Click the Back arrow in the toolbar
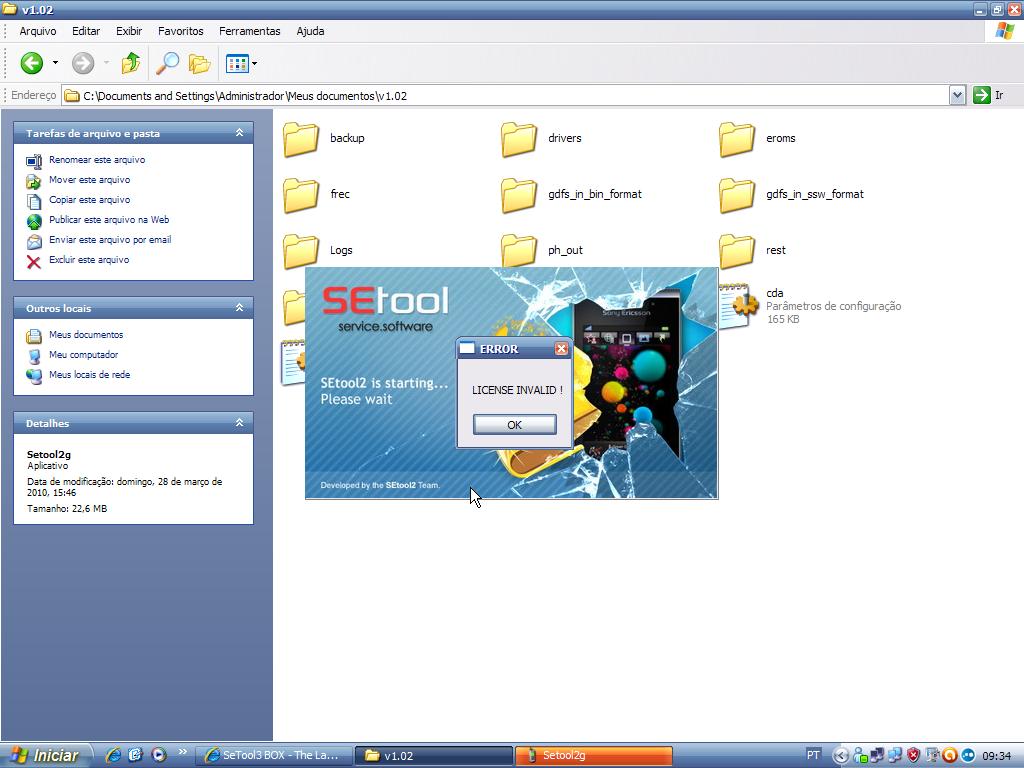 click(31, 63)
